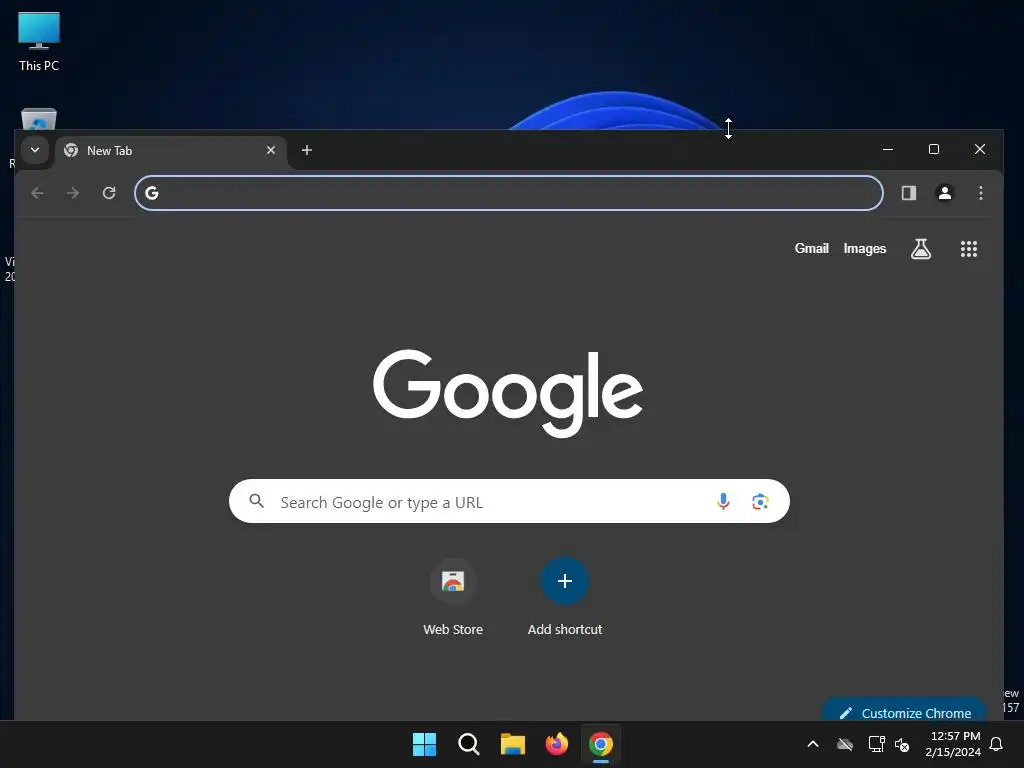The image size is (1024, 768).
Task: Open the Chrome side panel icon
Action: pyautogui.click(x=908, y=193)
